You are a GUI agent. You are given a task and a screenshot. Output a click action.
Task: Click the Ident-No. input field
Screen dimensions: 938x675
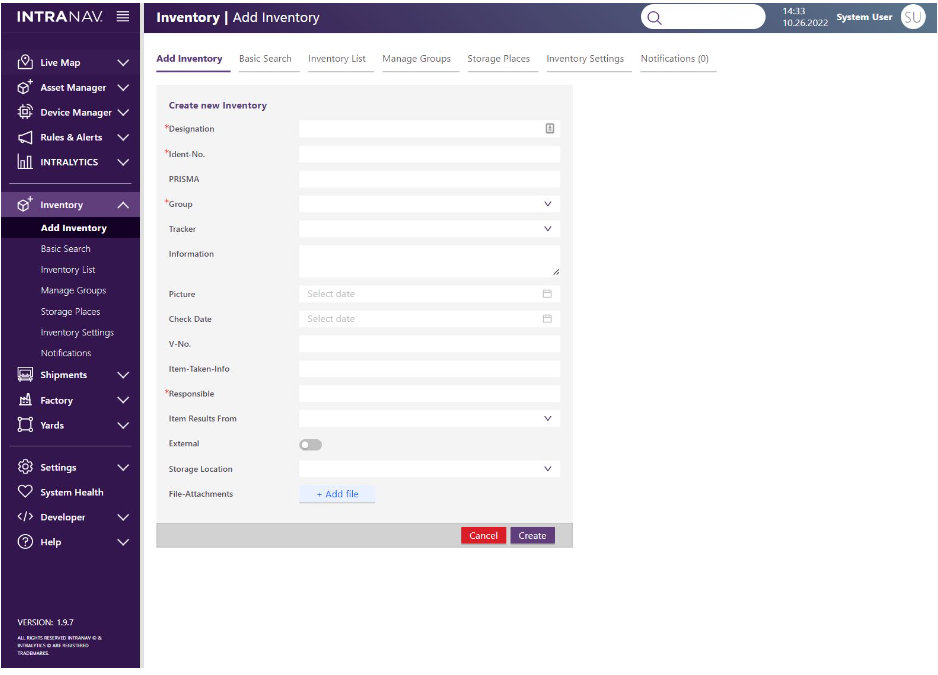pyautogui.click(x=430, y=154)
